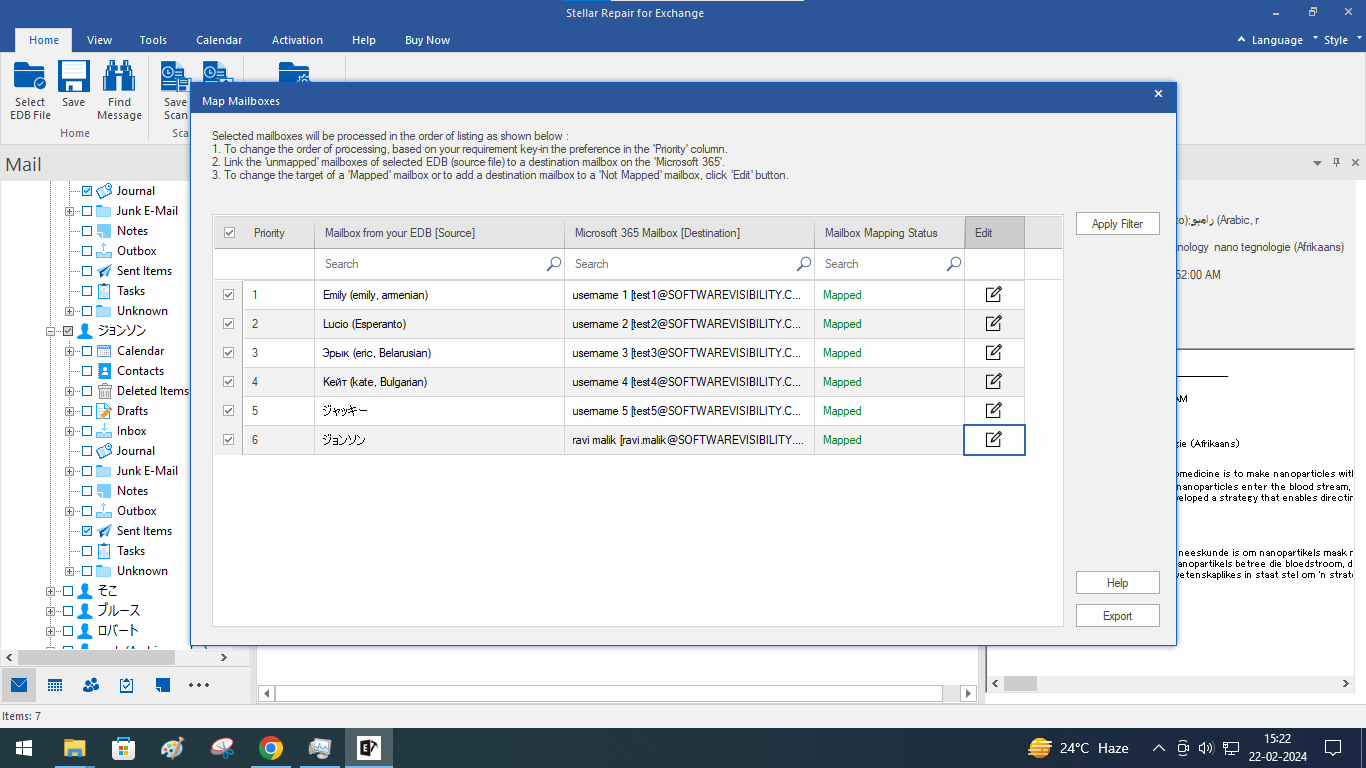Click the search magnifier in the Source column filter
Screen dimensions: 1366x768
click(554, 264)
